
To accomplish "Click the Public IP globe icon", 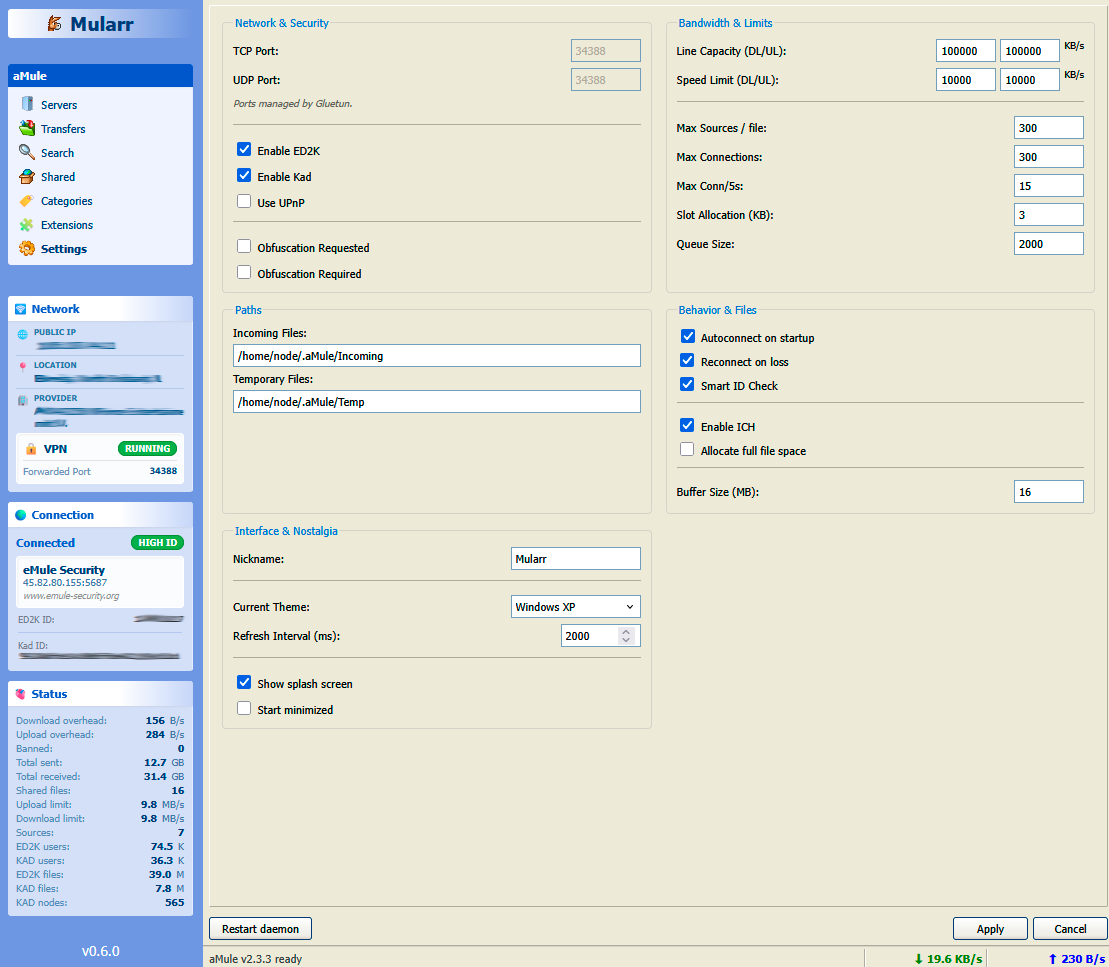I will (x=23, y=334).
